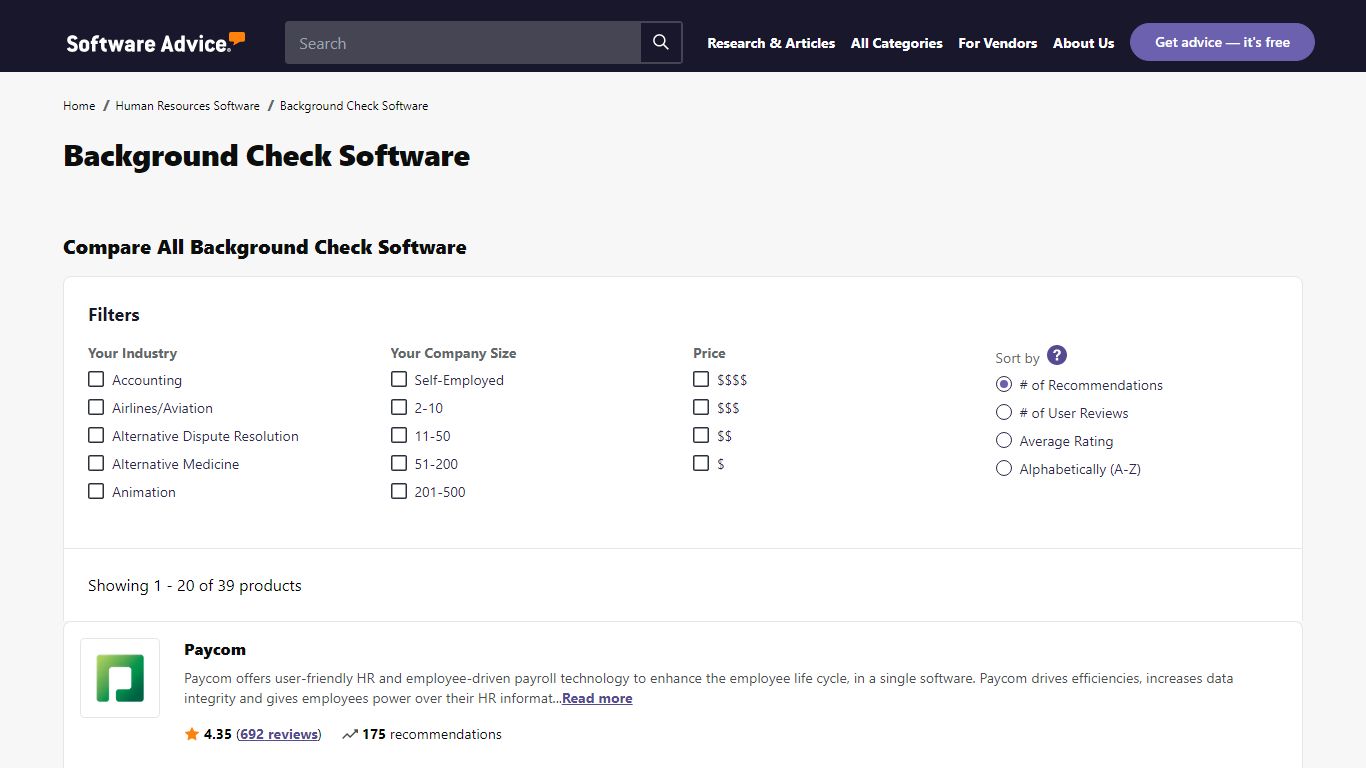Check the 11-50 company size
Screen dimensions: 1366x768
[x=399, y=435]
